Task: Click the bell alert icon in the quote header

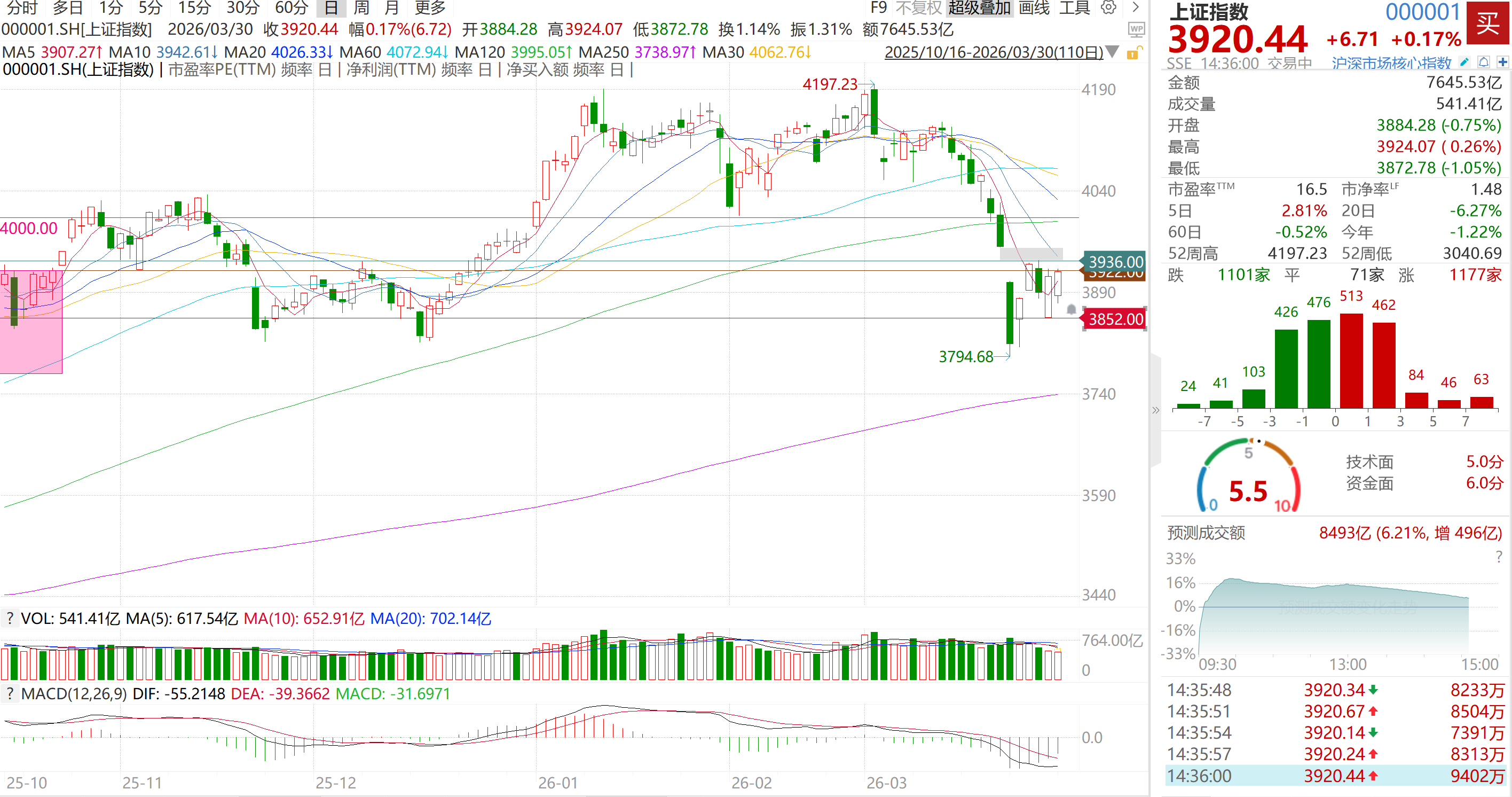Action: point(1484,62)
